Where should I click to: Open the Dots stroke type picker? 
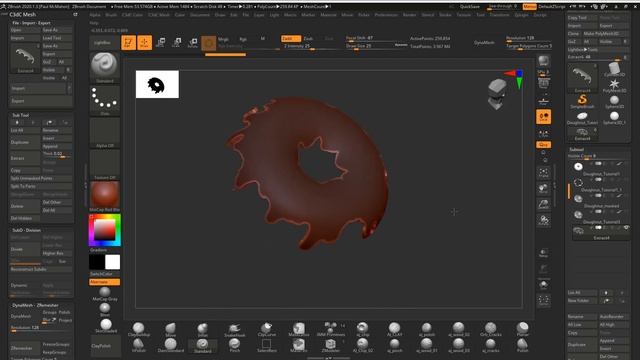click(x=104, y=100)
